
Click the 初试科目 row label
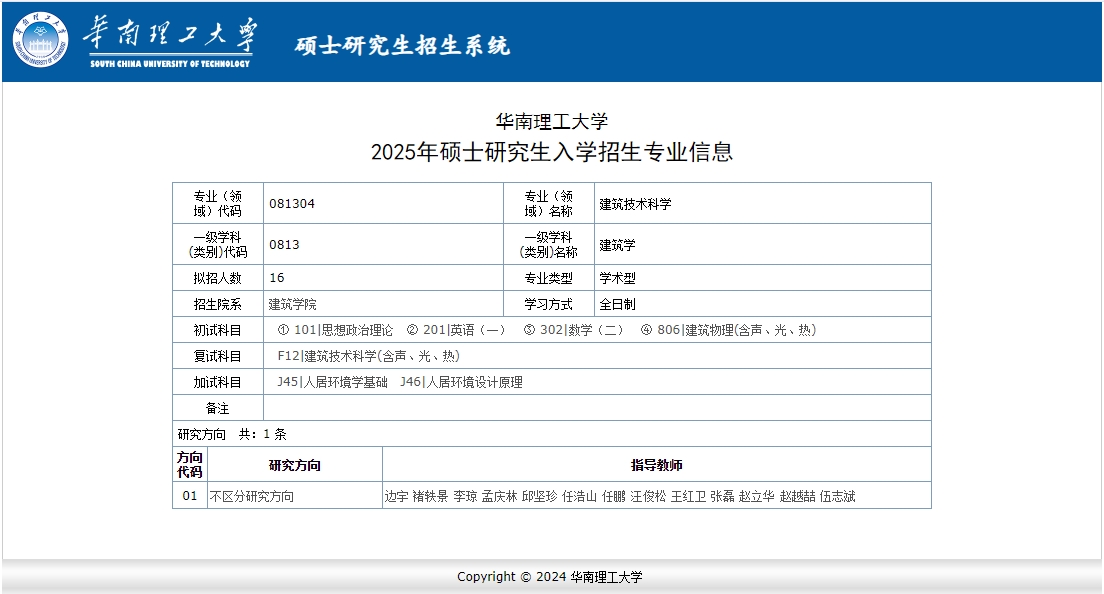(x=218, y=330)
